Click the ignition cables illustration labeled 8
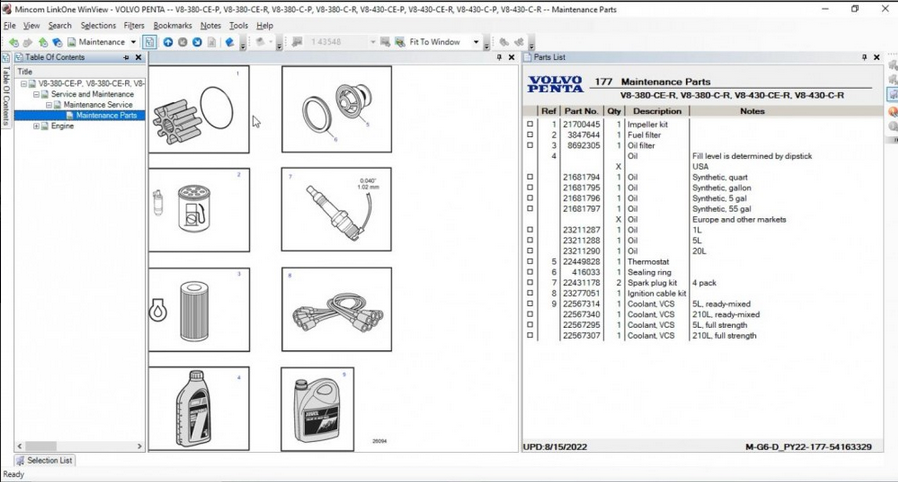Screen dimensions: 898x482 click(x=337, y=309)
